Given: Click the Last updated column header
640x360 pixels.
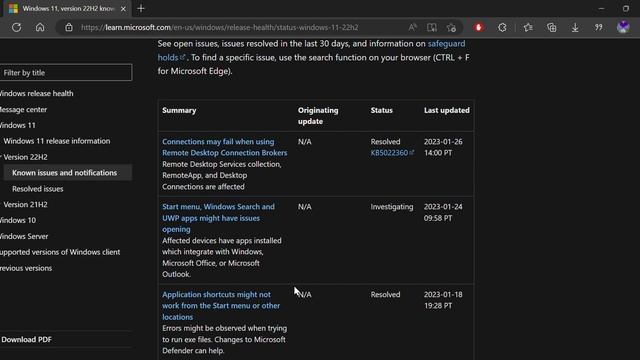Looking at the screenshot, I should tap(447, 110).
